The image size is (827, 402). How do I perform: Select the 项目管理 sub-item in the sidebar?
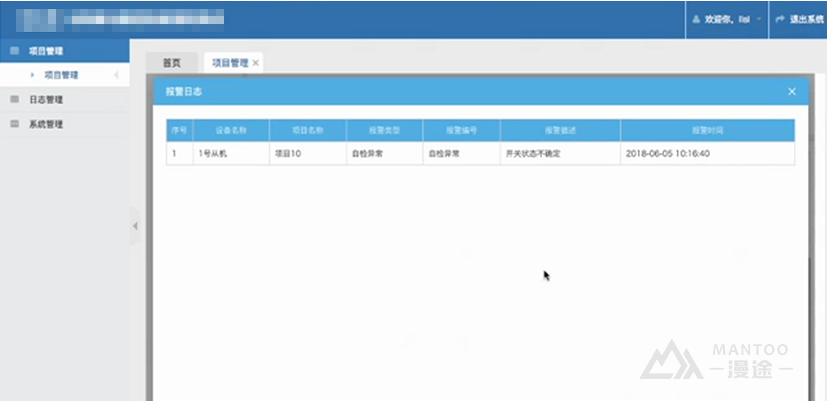coord(61,75)
